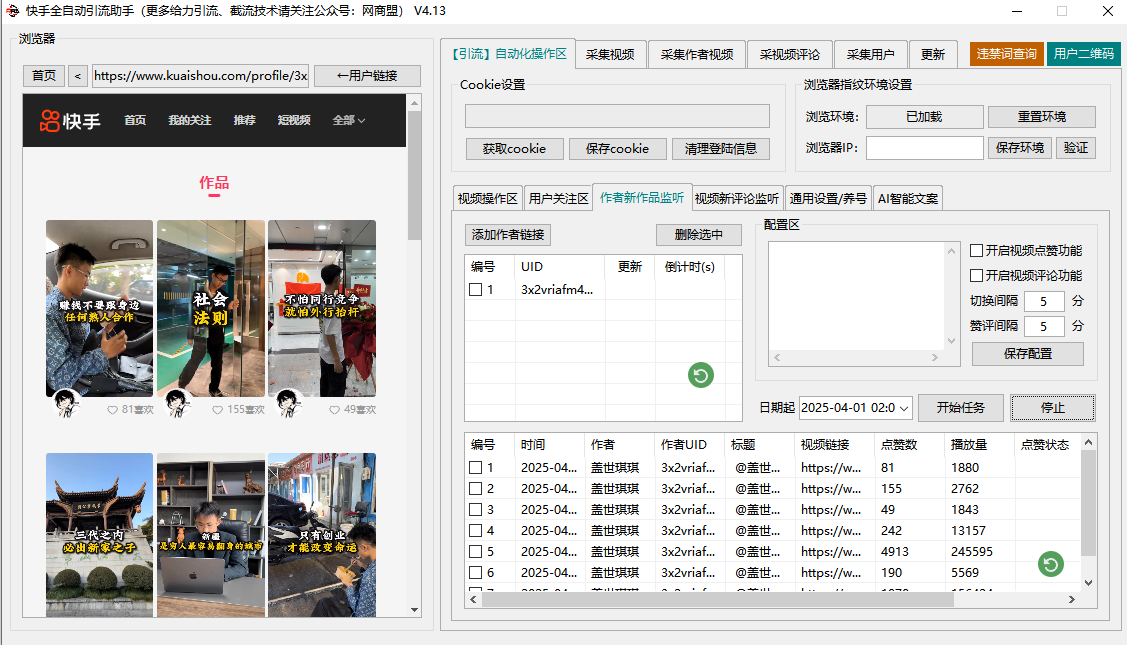The width and height of the screenshot is (1127, 645).
Task: Open the 社会法则 video thumbnail
Action: [x=211, y=308]
